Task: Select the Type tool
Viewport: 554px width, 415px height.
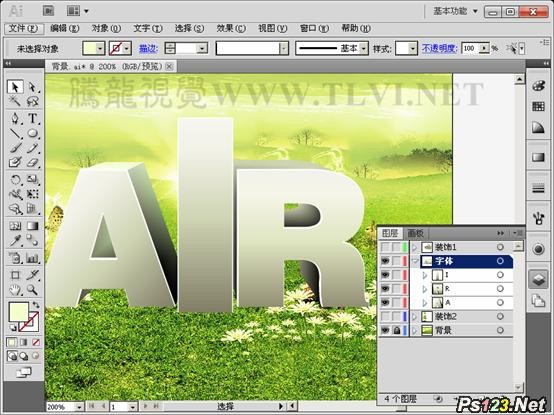Action: click(33, 118)
